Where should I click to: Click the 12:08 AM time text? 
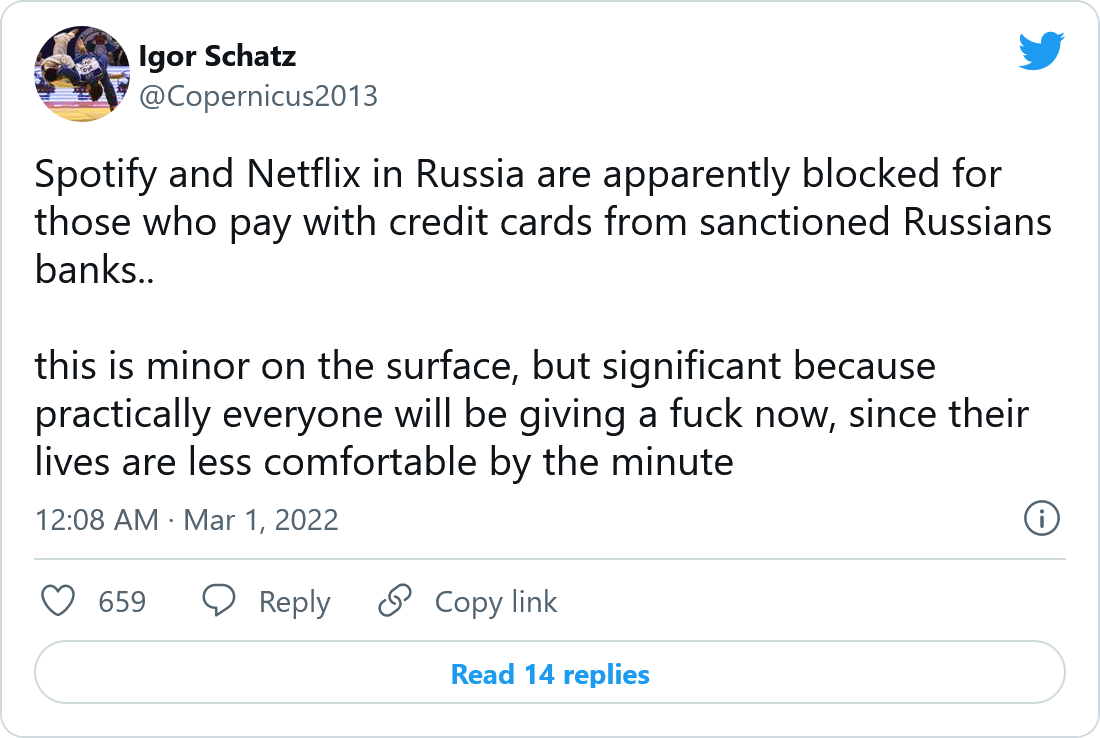(x=96, y=520)
